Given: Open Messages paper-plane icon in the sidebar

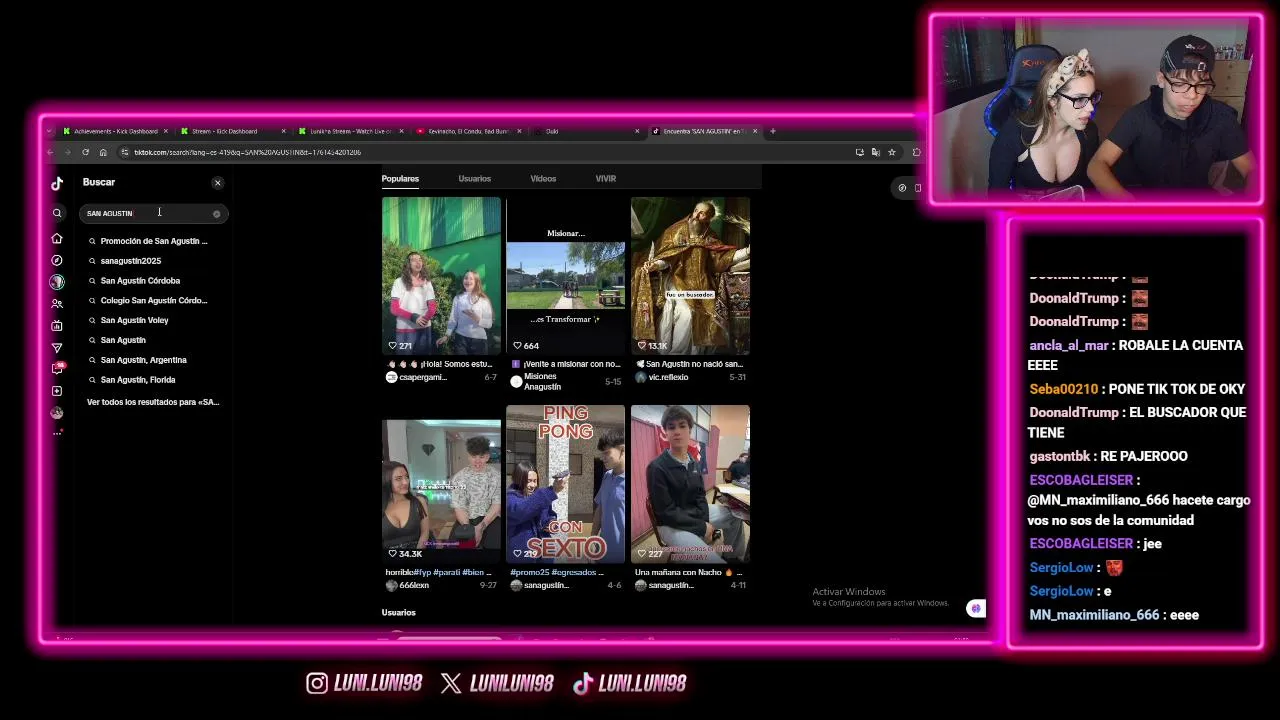Looking at the screenshot, I should (x=57, y=347).
